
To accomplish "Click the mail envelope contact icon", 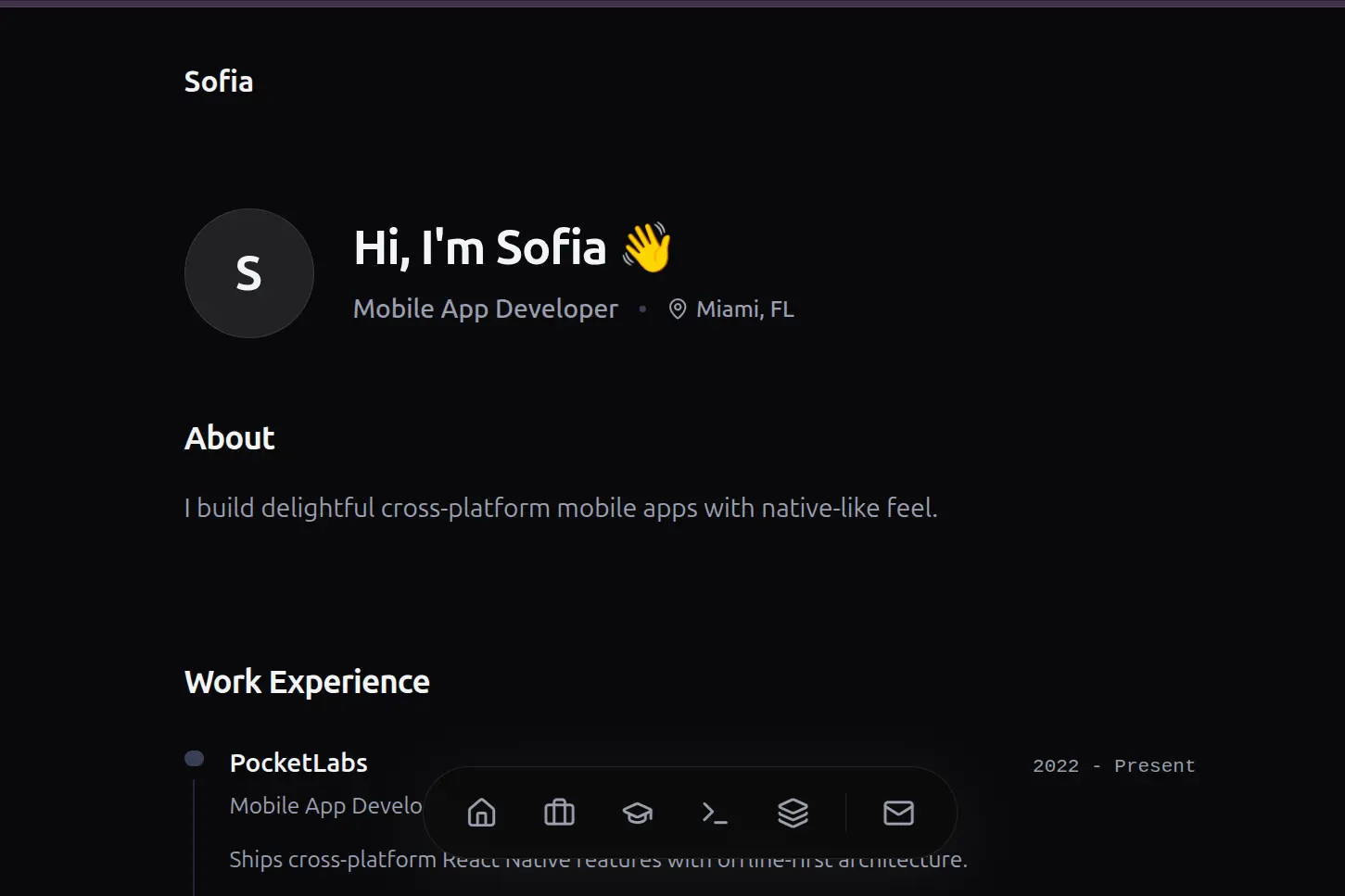I will (898, 813).
